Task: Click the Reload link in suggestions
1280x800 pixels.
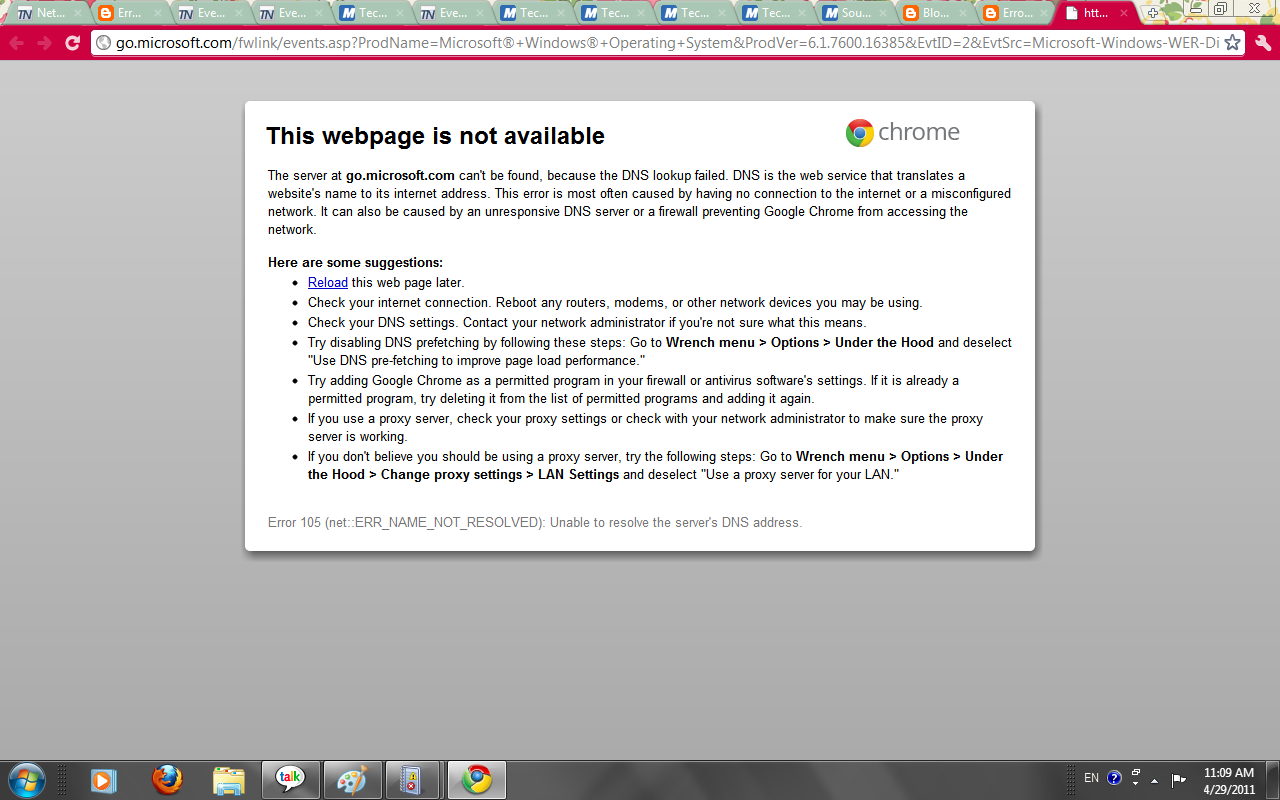Action: click(328, 283)
